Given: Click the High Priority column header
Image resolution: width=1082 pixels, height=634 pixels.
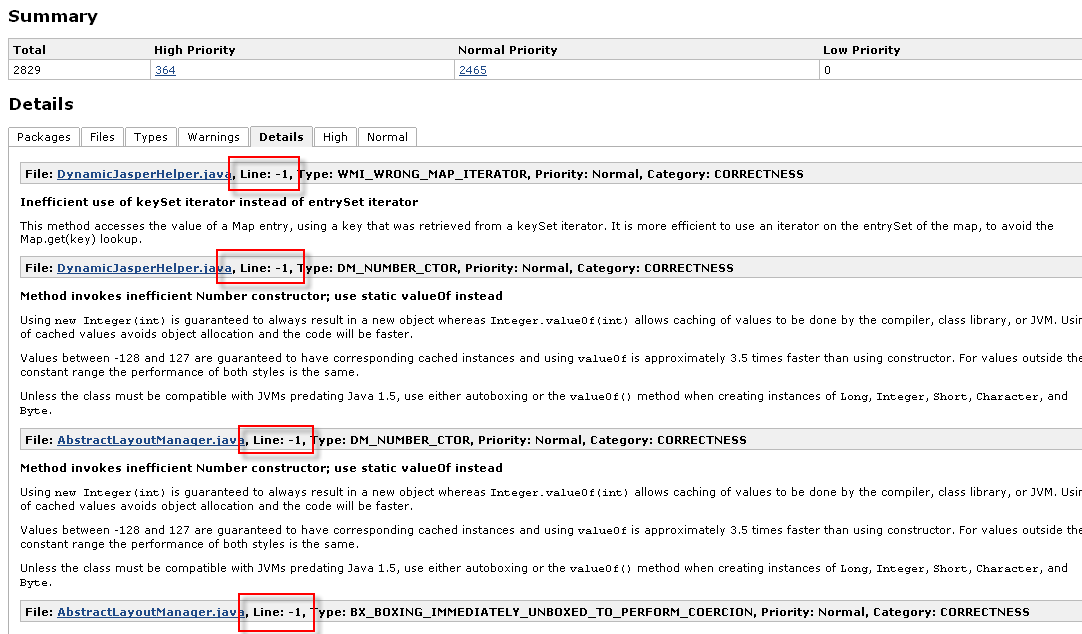Looking at the screenshot, I should coord(195,50).
